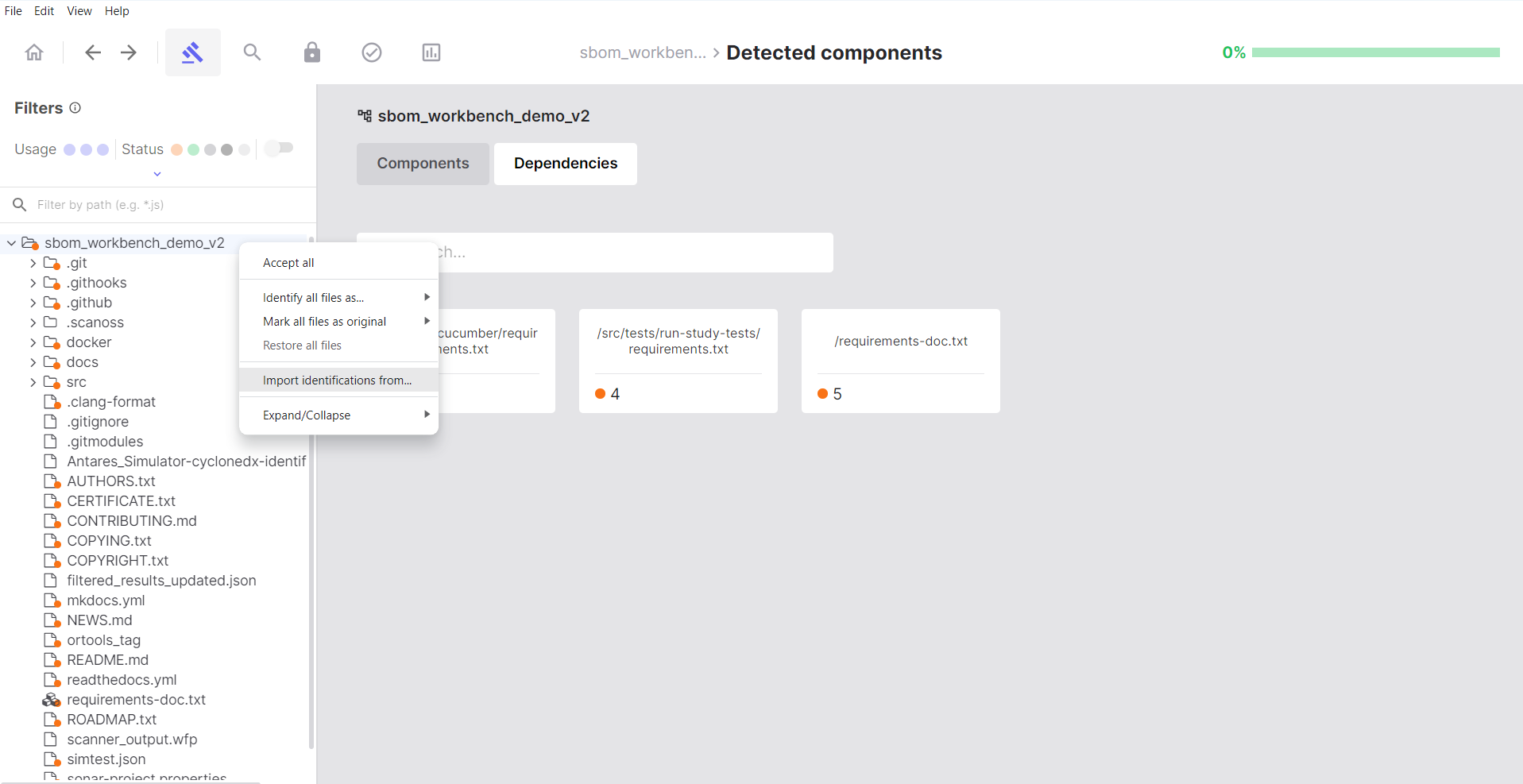Navigate forward with the right arrow
The height and width of the screenshot is (784, 1523).
(x=129, y=52)
